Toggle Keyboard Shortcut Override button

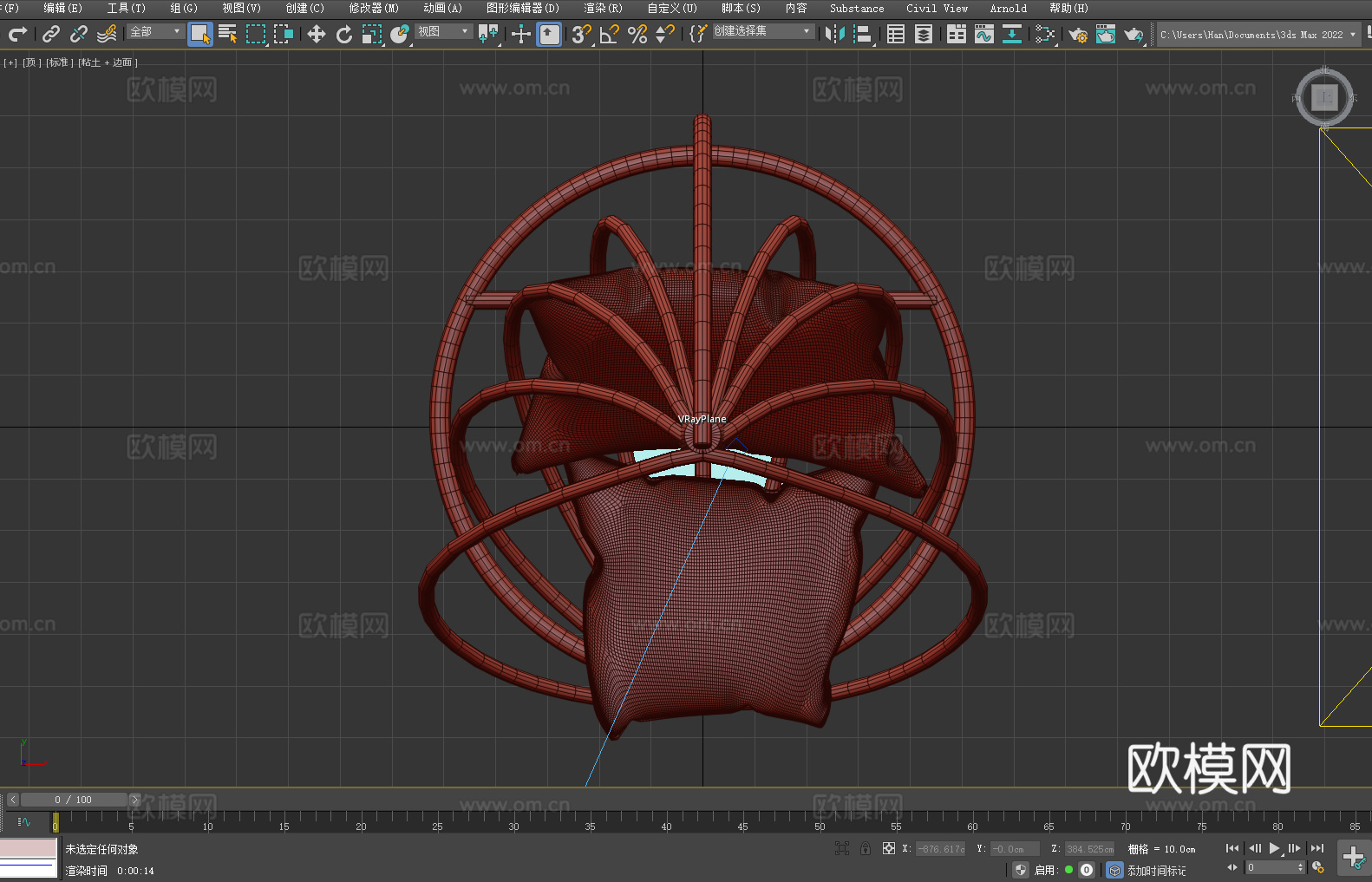tap(549, 34)
